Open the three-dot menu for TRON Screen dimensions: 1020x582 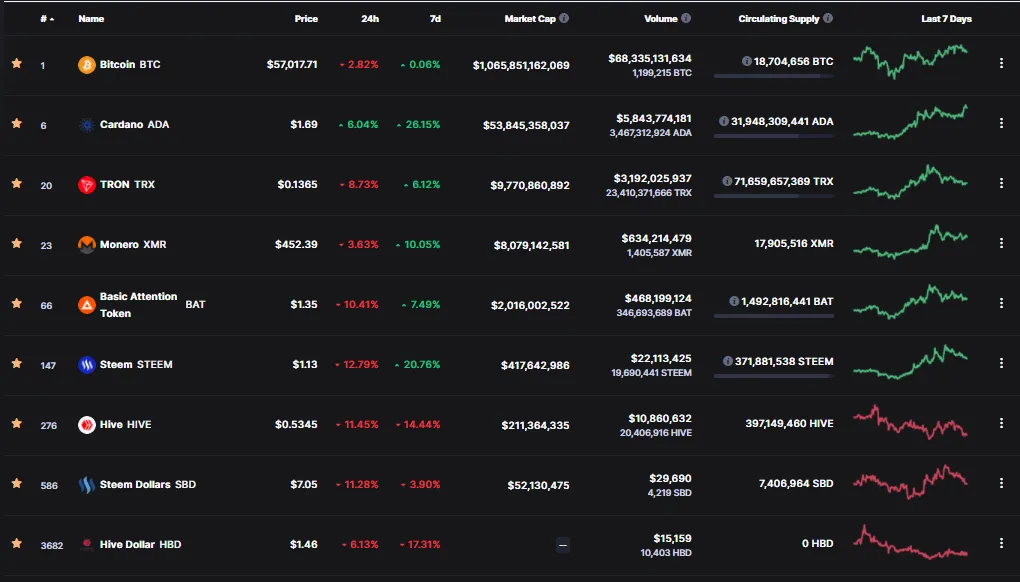[1001, 183]
